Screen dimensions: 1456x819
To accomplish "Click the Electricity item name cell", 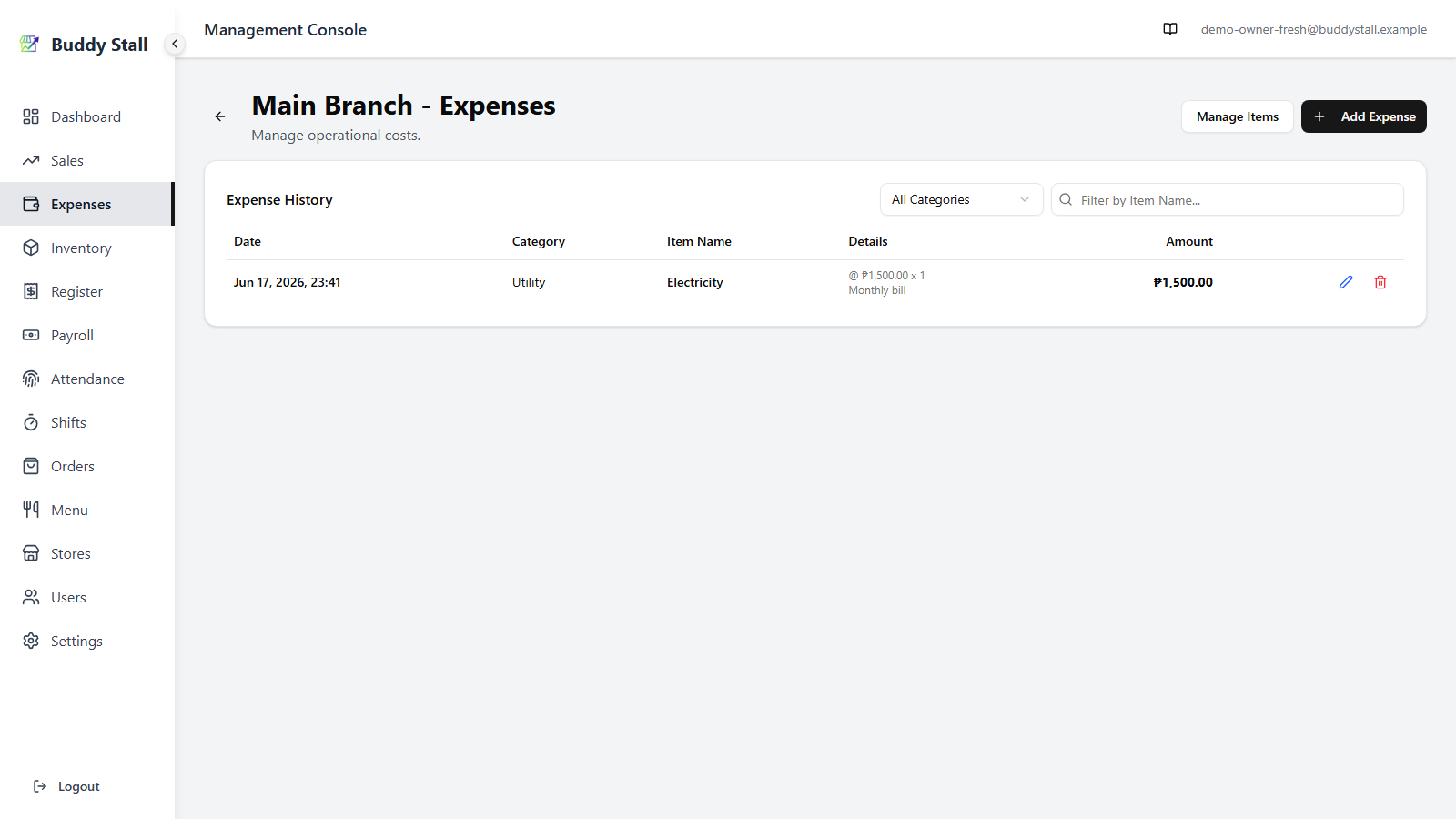I will click(695, 282).
